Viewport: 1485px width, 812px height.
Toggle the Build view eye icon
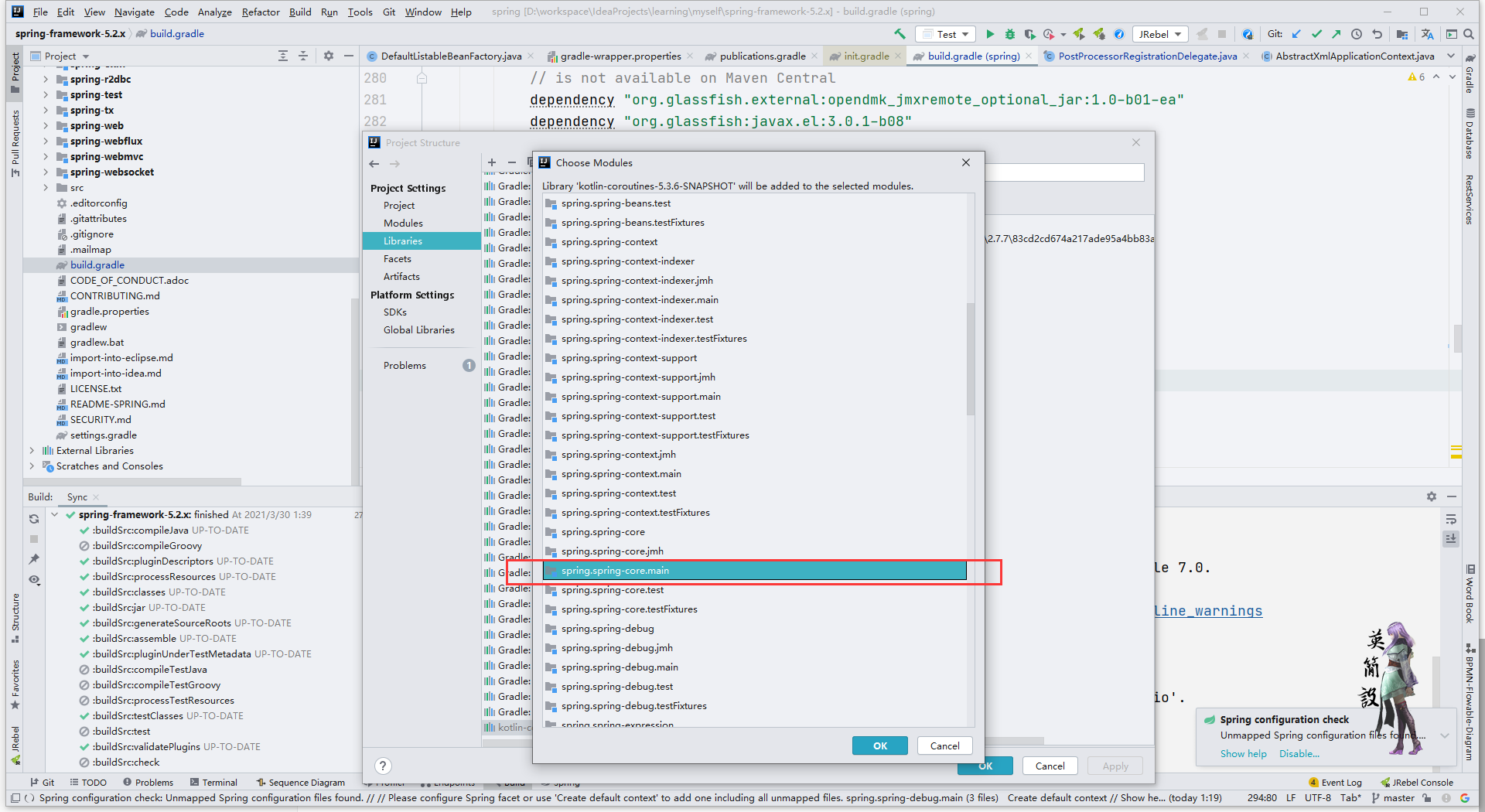point(34,580)
